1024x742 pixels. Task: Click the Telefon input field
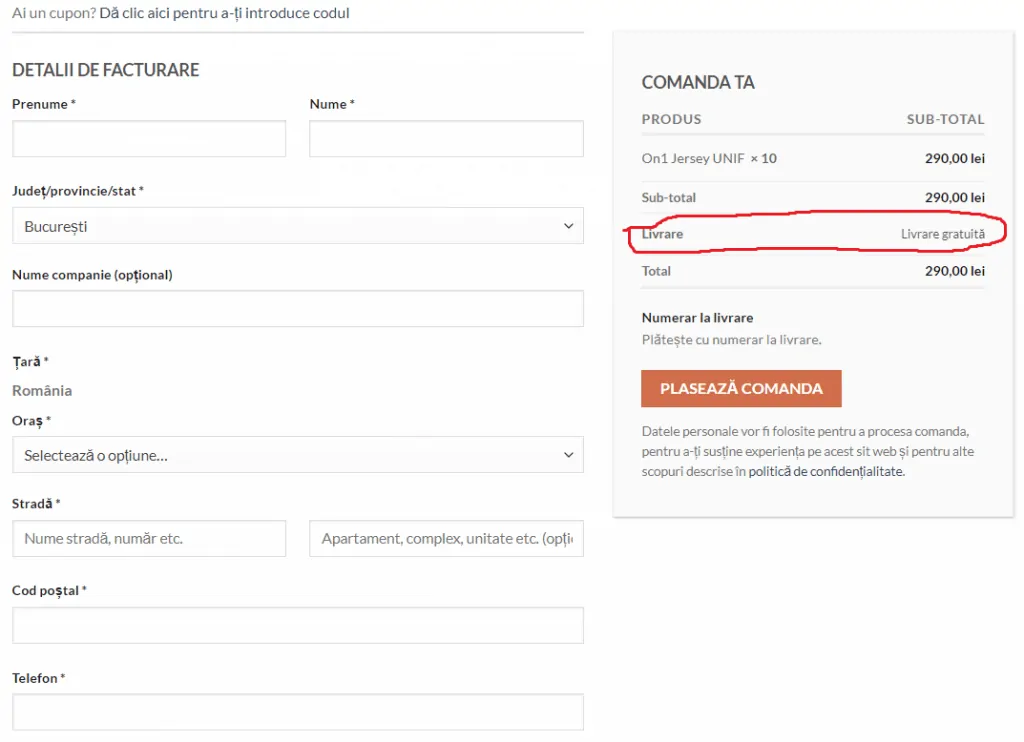[x=298, y=712]
